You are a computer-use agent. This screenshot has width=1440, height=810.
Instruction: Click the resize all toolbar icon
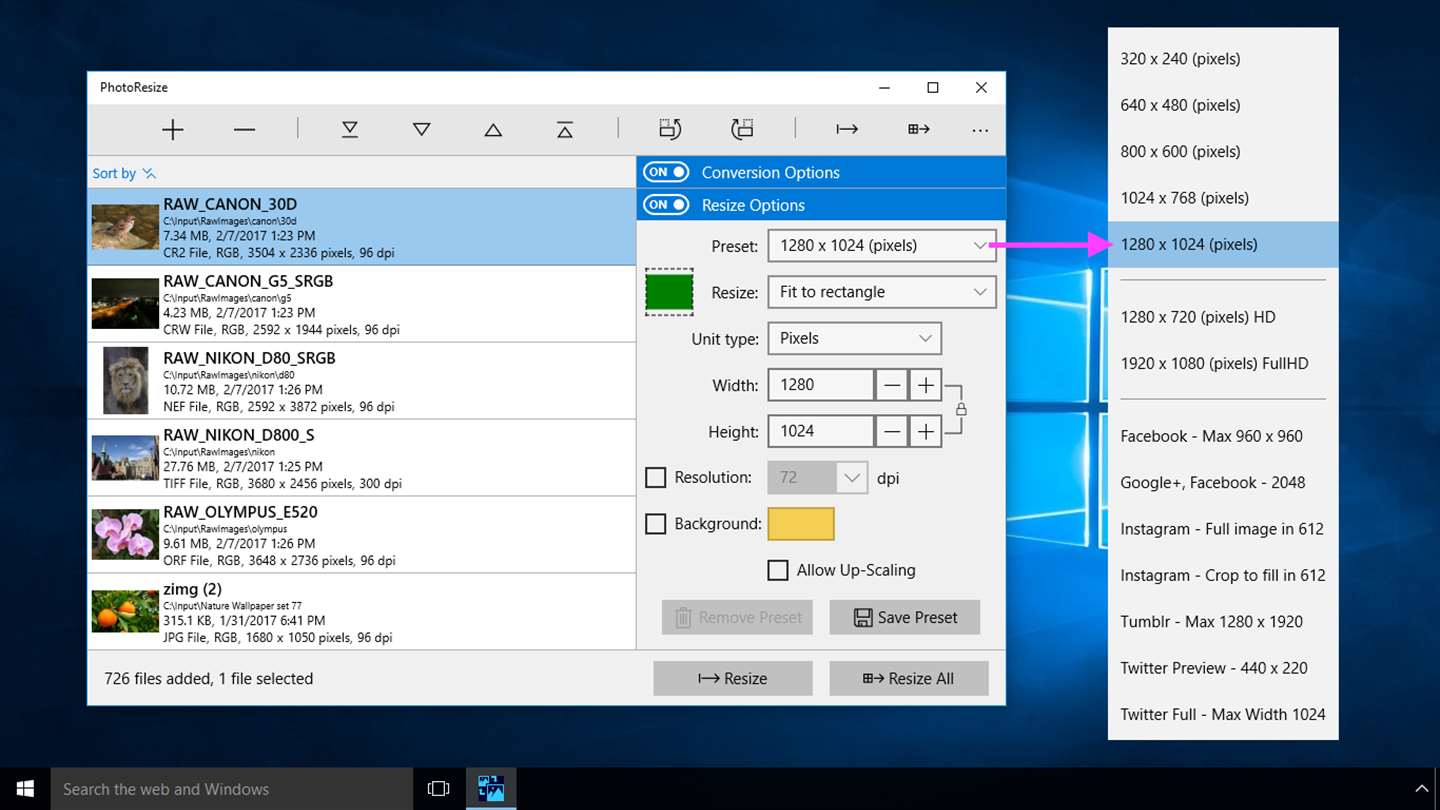click(918, 129)
